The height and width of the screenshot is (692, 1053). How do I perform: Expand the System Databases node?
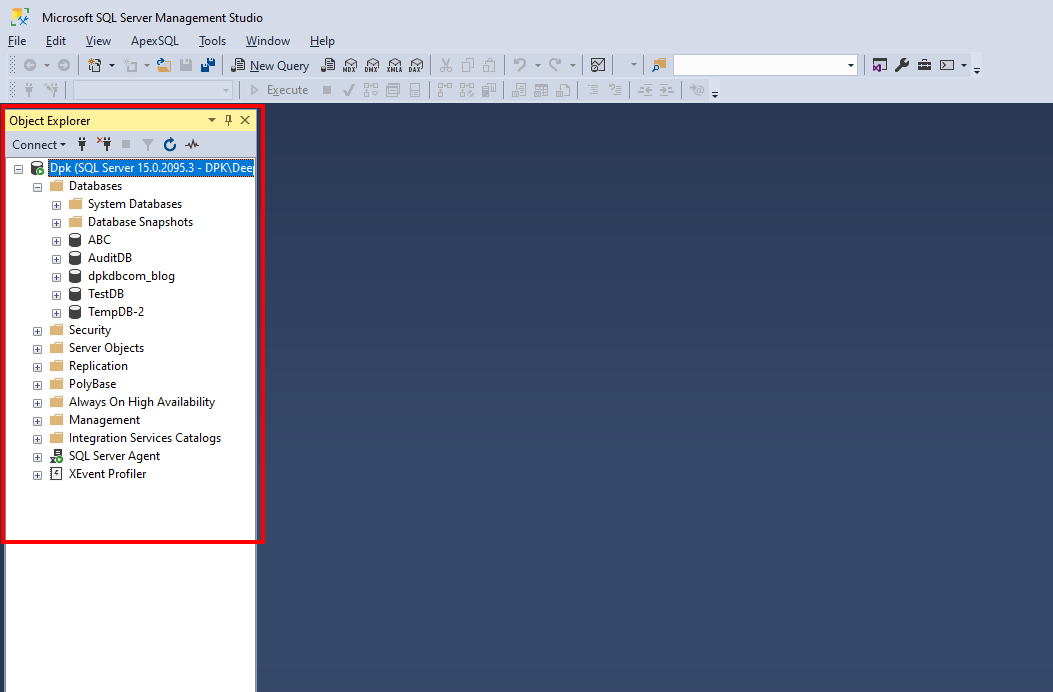pyautogui.click(x=56, y=204)
